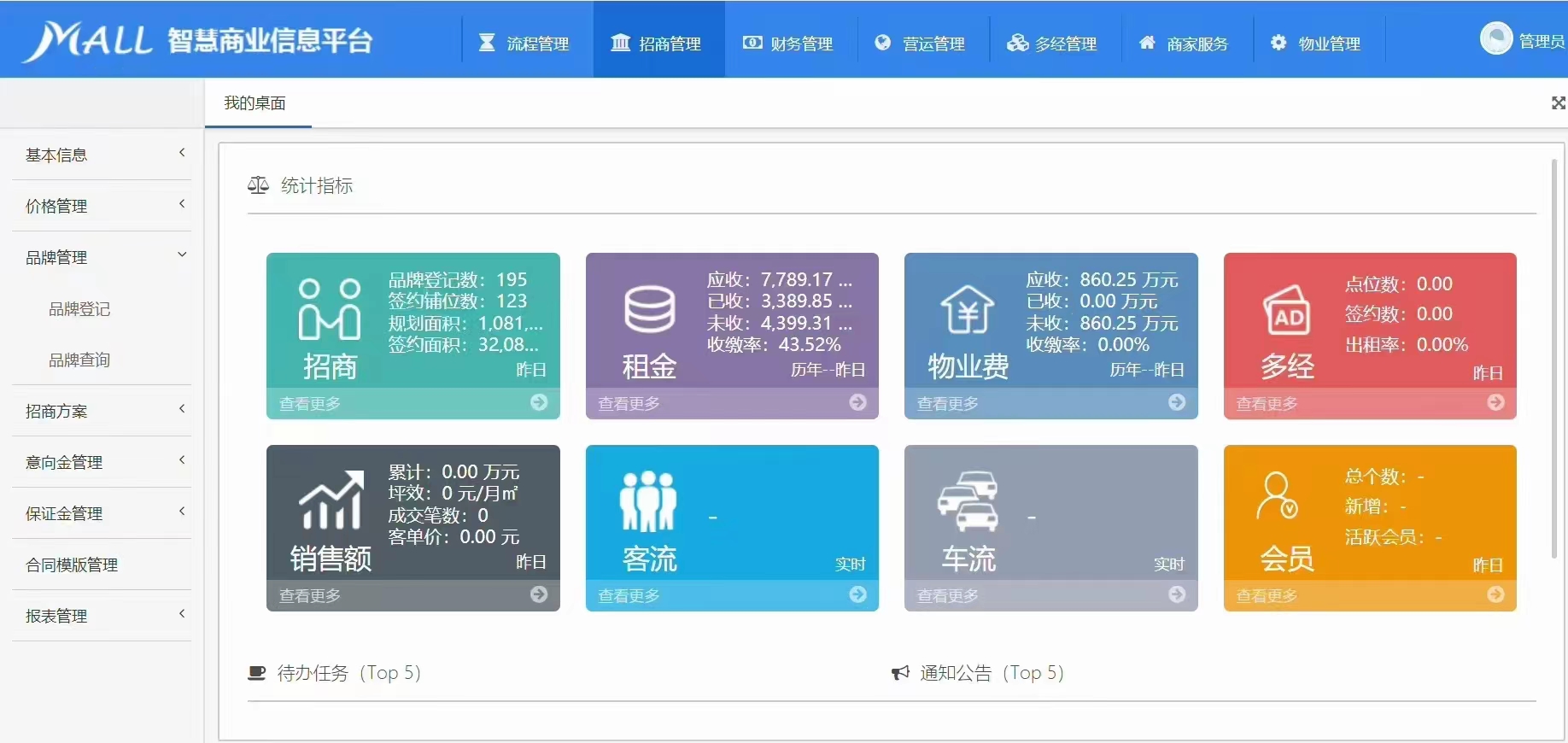Click 查看更多 on the 物业费 card
Screen dimensions: 1568x743
948,403
